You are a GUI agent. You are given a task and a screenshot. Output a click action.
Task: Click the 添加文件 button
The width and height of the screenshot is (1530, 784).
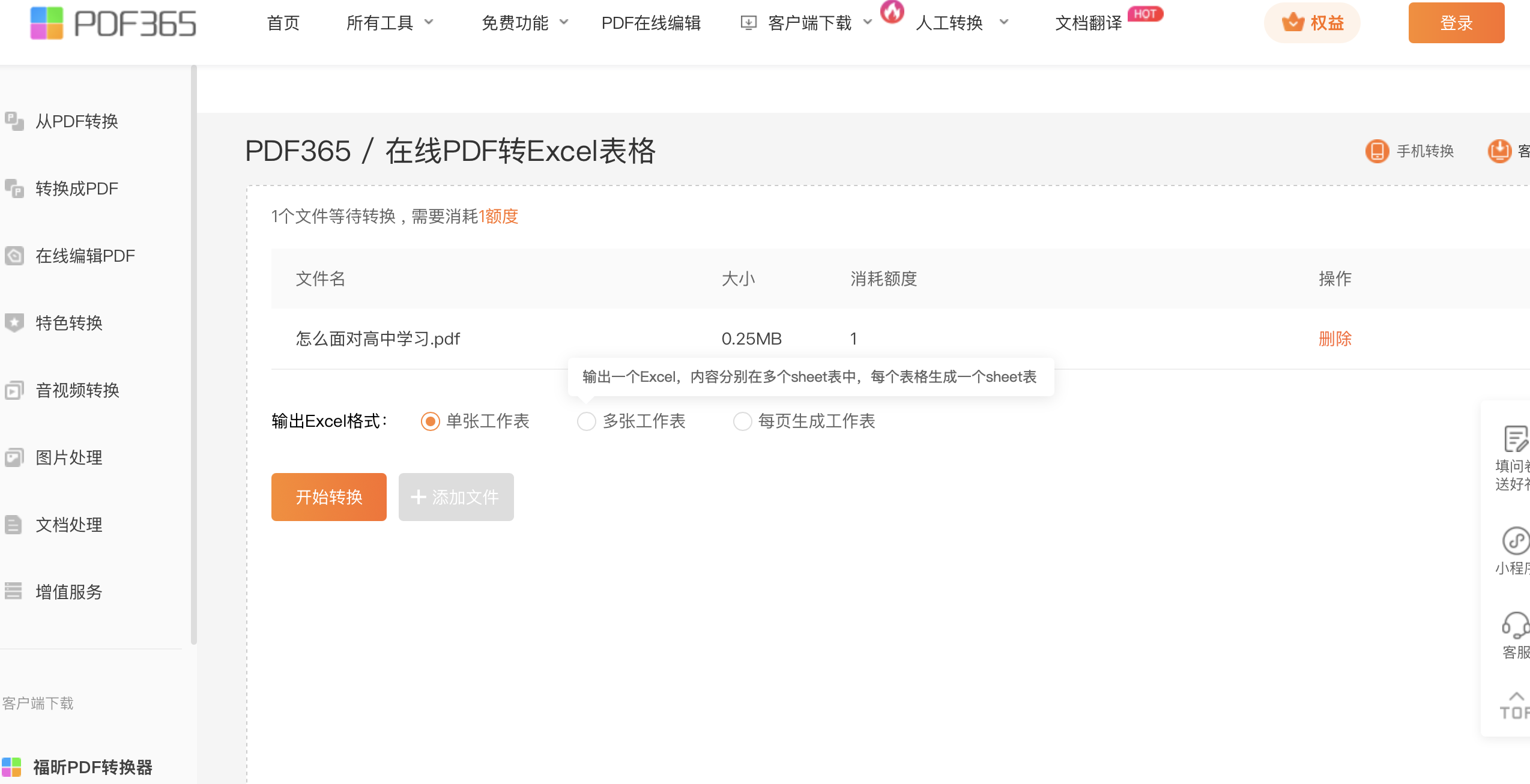point(456,497)
